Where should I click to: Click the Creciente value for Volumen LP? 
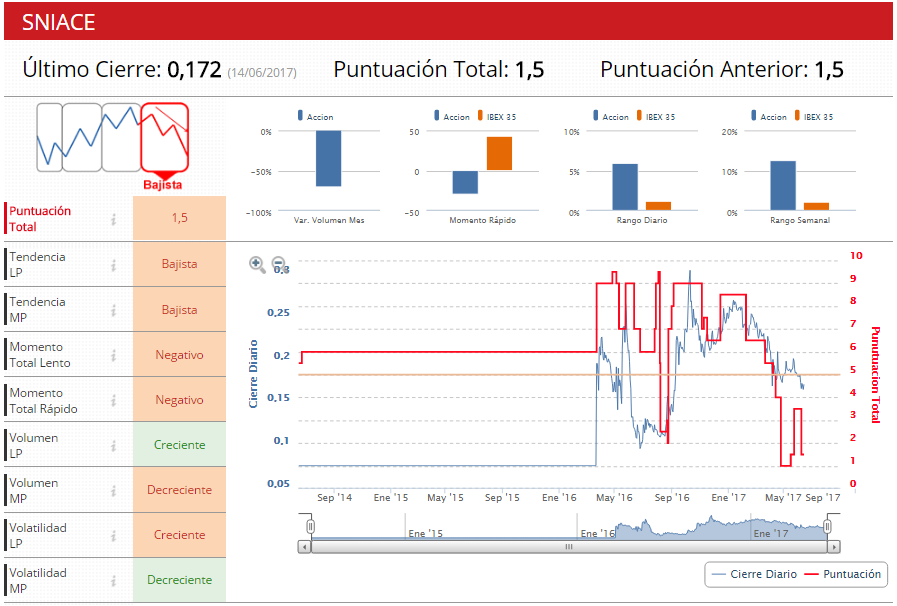click(x=180, y=445)
